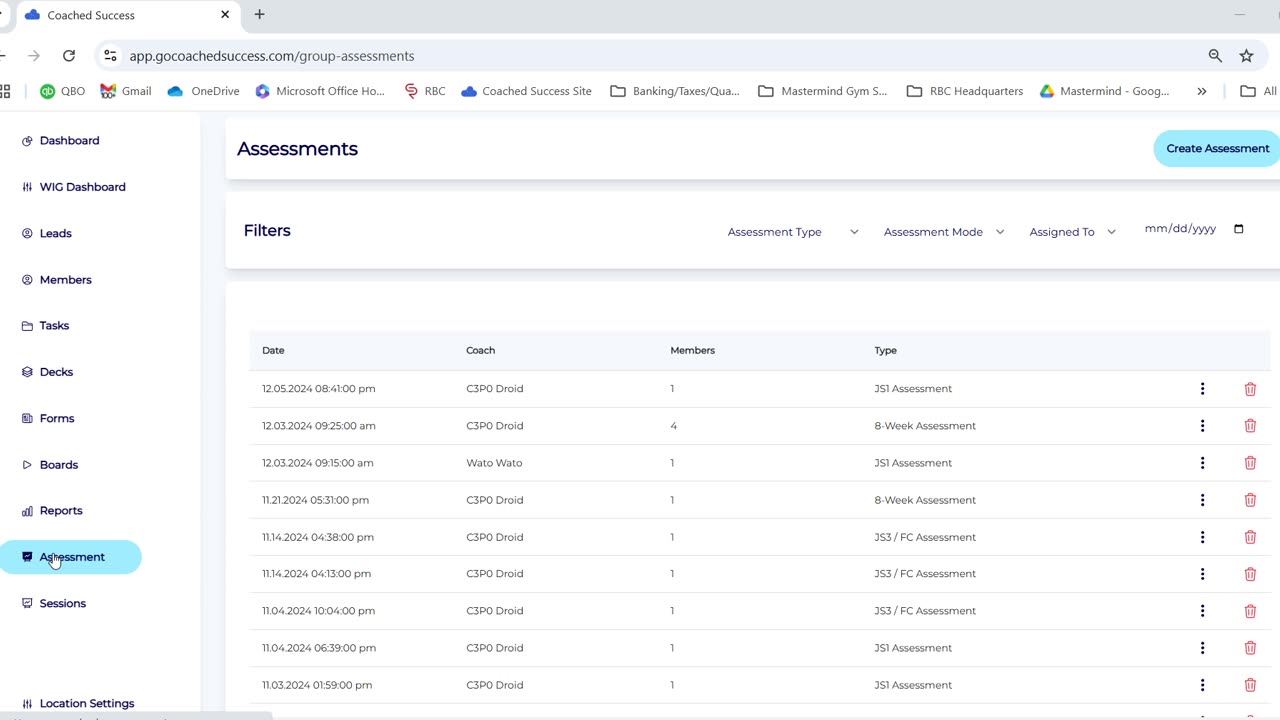Select the highlighted Assessment sidebar item
This screenshot has width=1280, height=720.
[70, 557]
